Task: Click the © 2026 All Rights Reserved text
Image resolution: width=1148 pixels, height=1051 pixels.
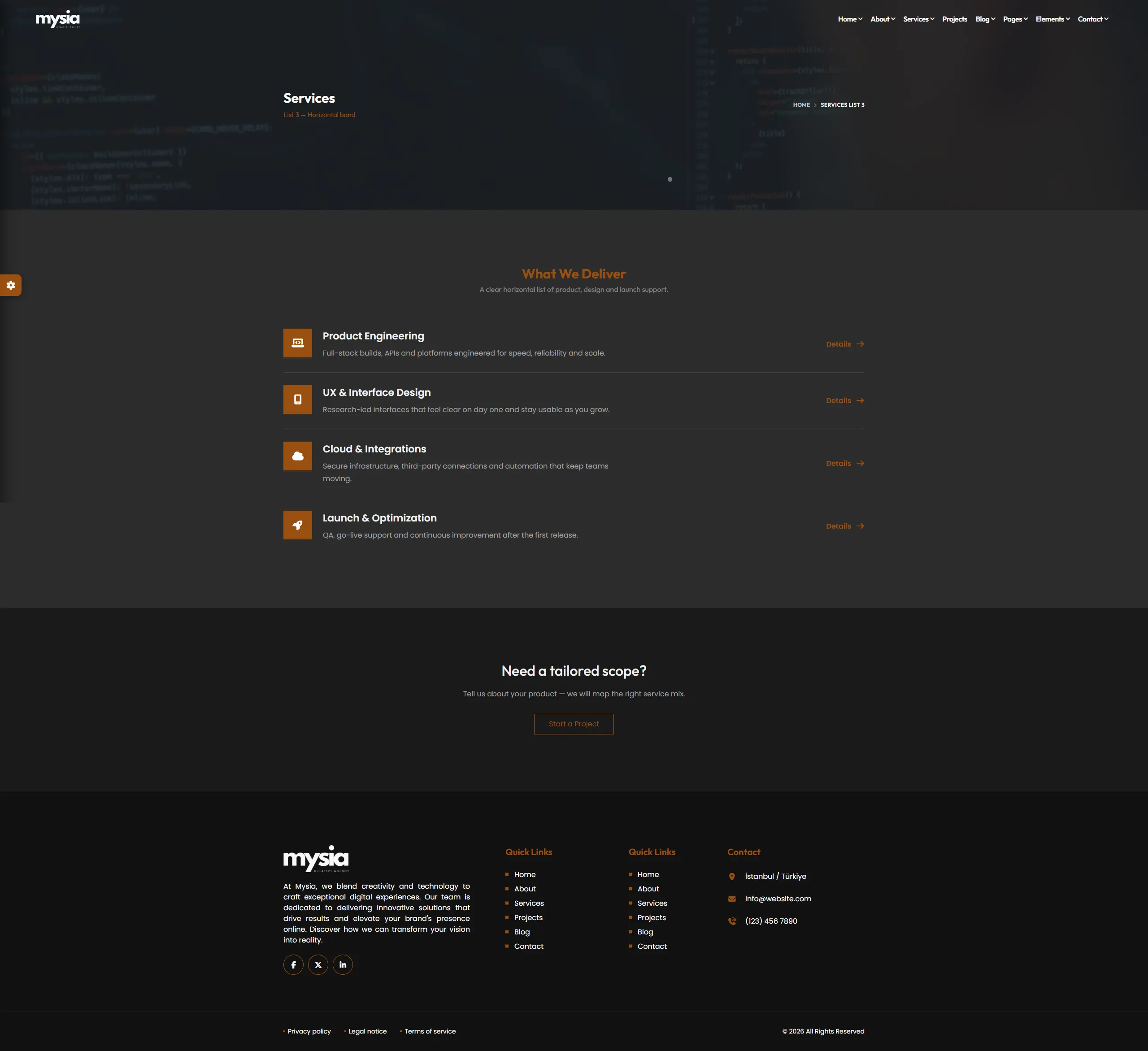Action: click(x=823, y=1031)
